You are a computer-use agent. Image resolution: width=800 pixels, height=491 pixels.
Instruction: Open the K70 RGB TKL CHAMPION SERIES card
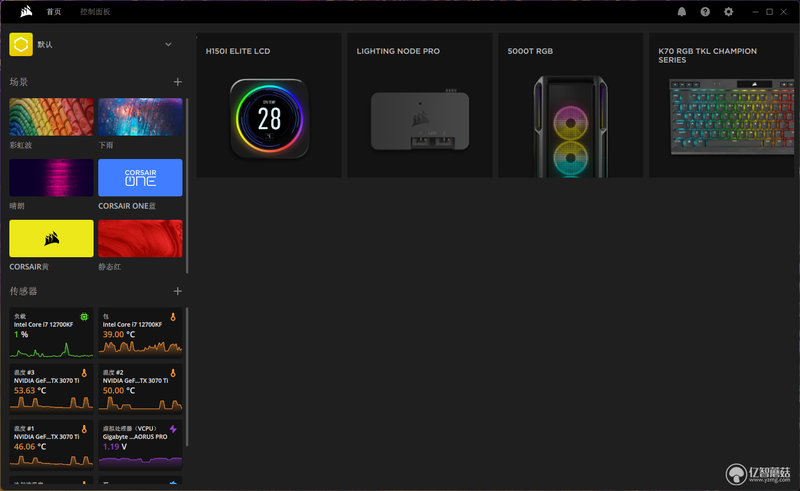click(721, 105)
